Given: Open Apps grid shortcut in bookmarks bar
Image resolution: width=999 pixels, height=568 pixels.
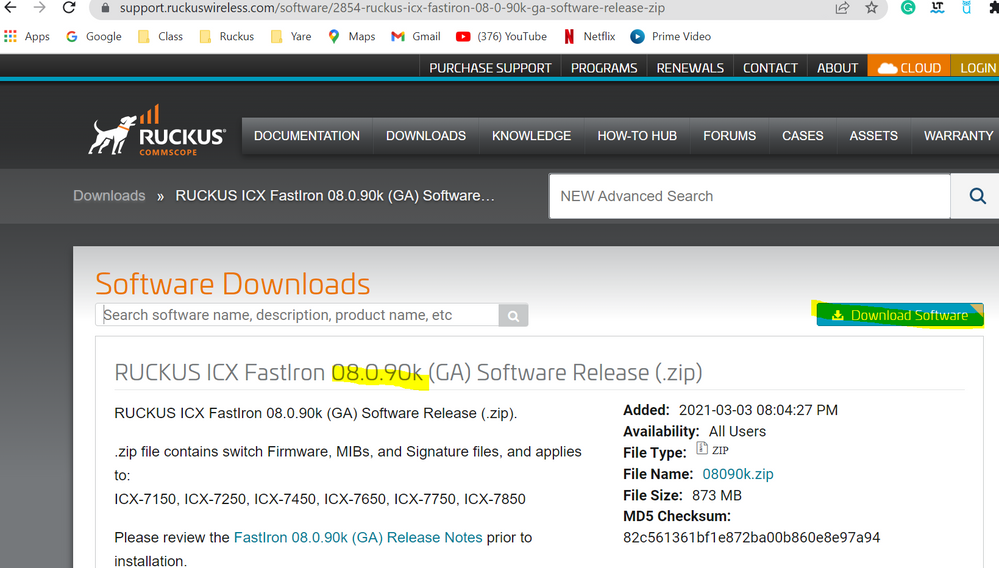Looking at the screenshot, I should click(x=27, y=36).
